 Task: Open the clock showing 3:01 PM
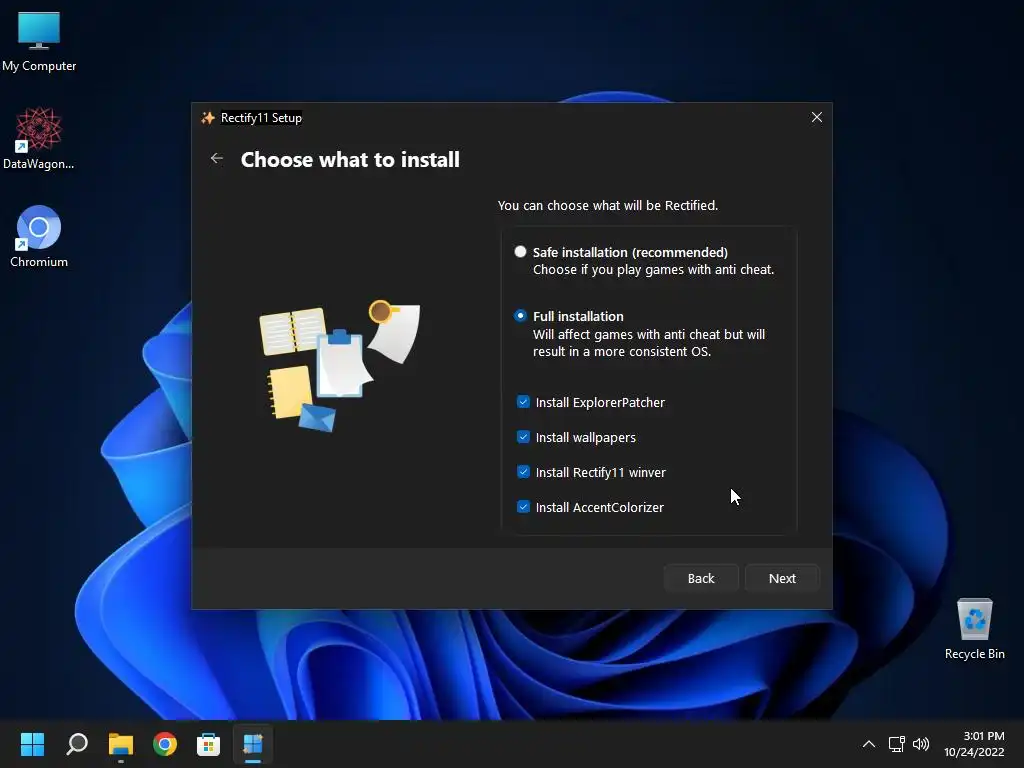(x=974, y=744)
